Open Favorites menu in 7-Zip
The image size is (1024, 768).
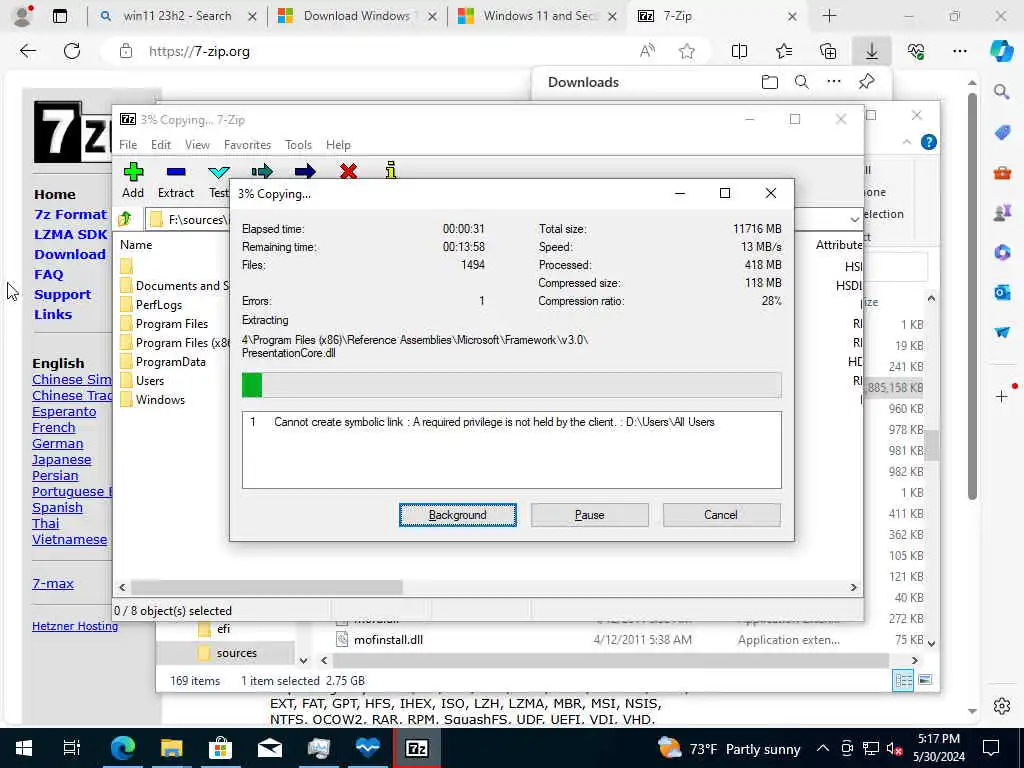[248, 145]
